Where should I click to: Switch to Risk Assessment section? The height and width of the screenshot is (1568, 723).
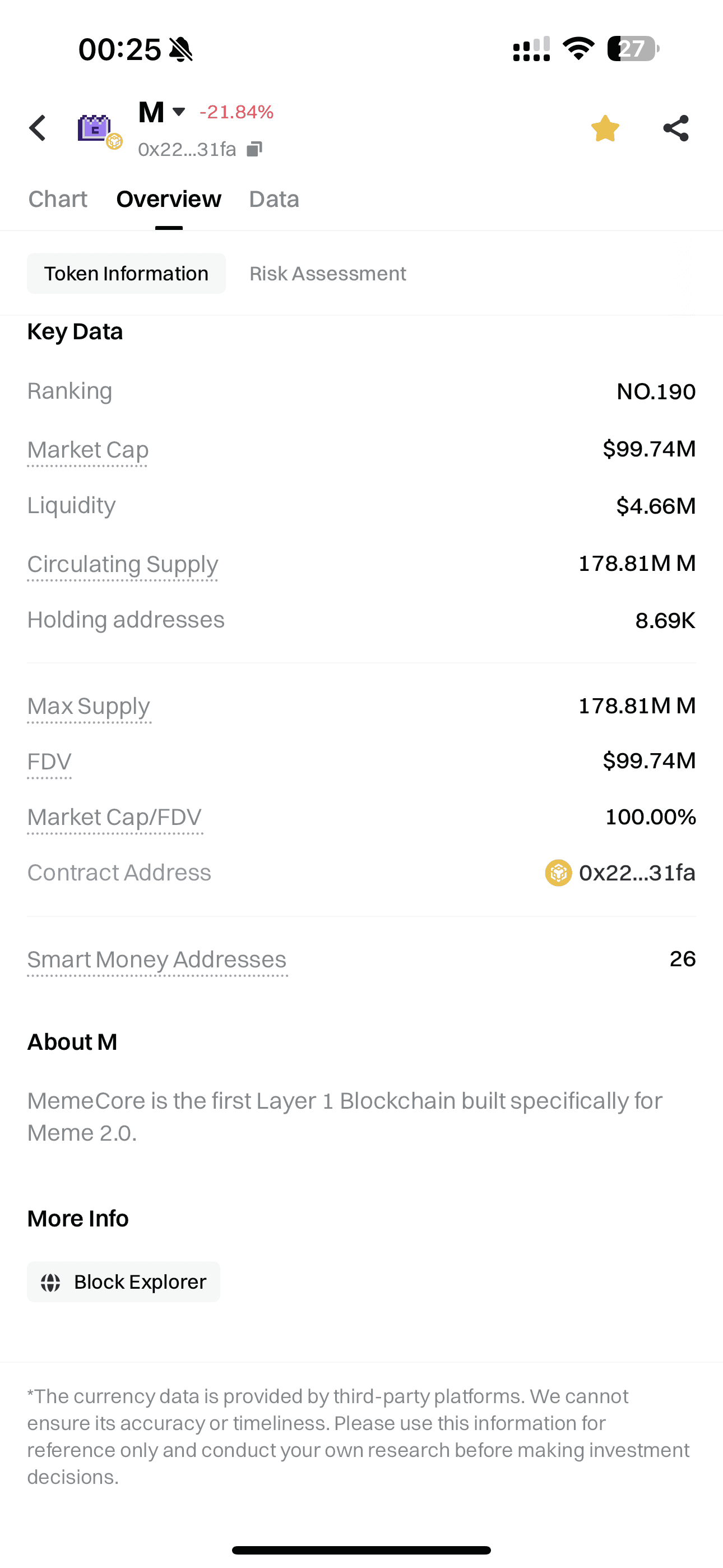(327, 273)
